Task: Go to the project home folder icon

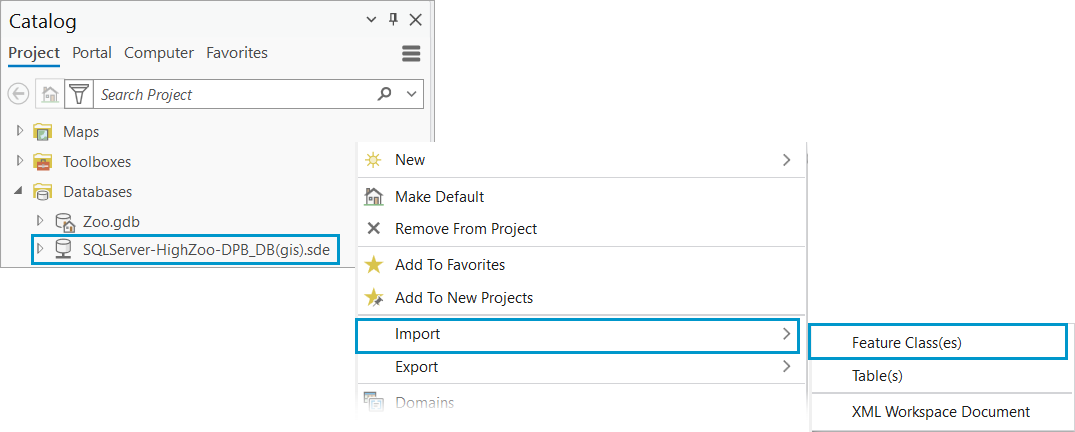Action: (50, 95)
